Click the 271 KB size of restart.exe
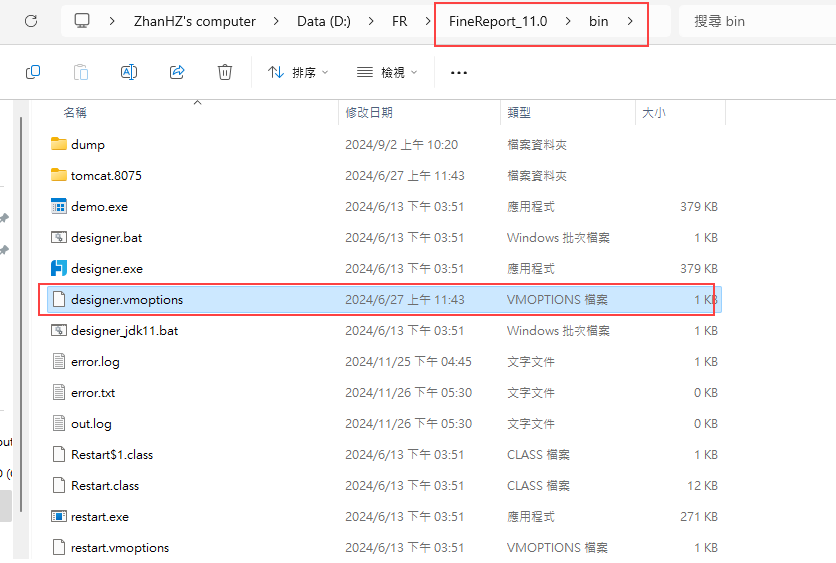Viewport: 836px width, 563px height. pos(698,517)
